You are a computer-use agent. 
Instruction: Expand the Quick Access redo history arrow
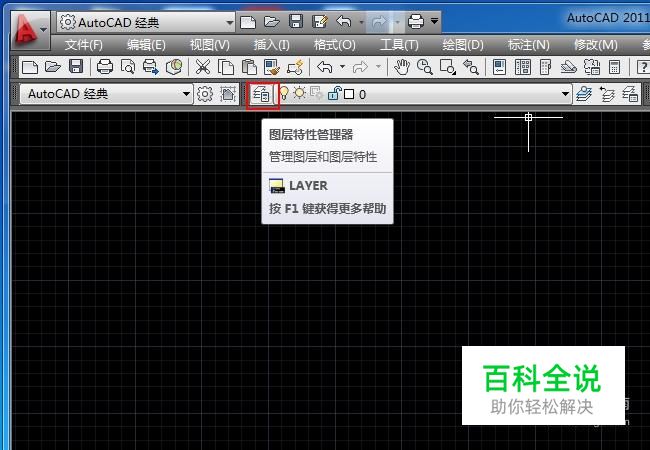(x=397, y=22)
